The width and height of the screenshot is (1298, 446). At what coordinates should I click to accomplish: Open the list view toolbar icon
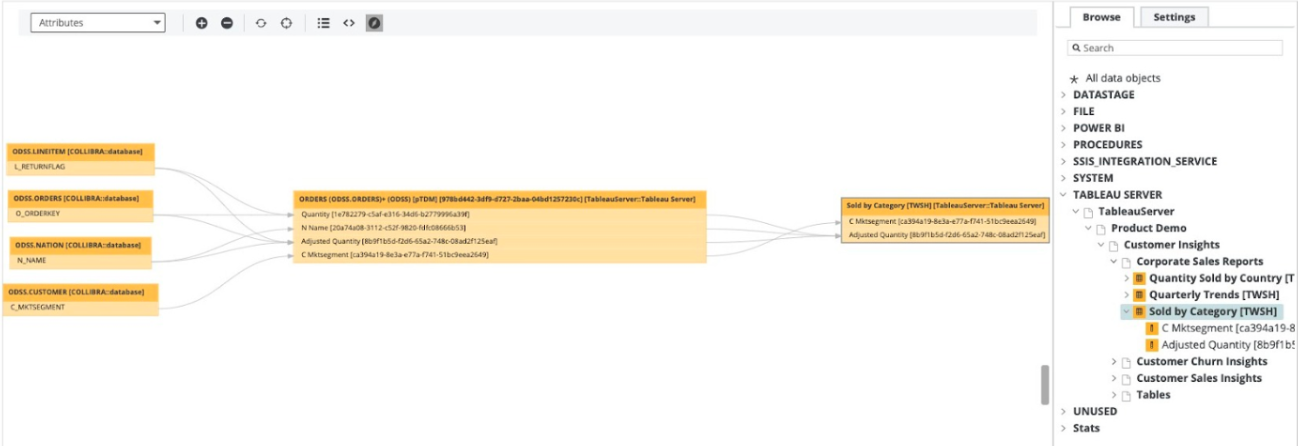tap(323, 23)
